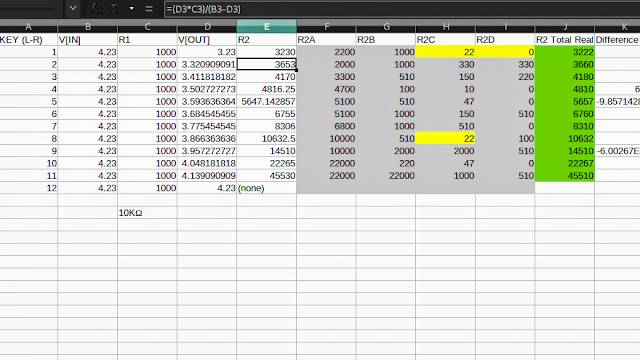Viewport: 640px width, 360px height.
Task: Select column header I
Action: click(x=505, y=27)
